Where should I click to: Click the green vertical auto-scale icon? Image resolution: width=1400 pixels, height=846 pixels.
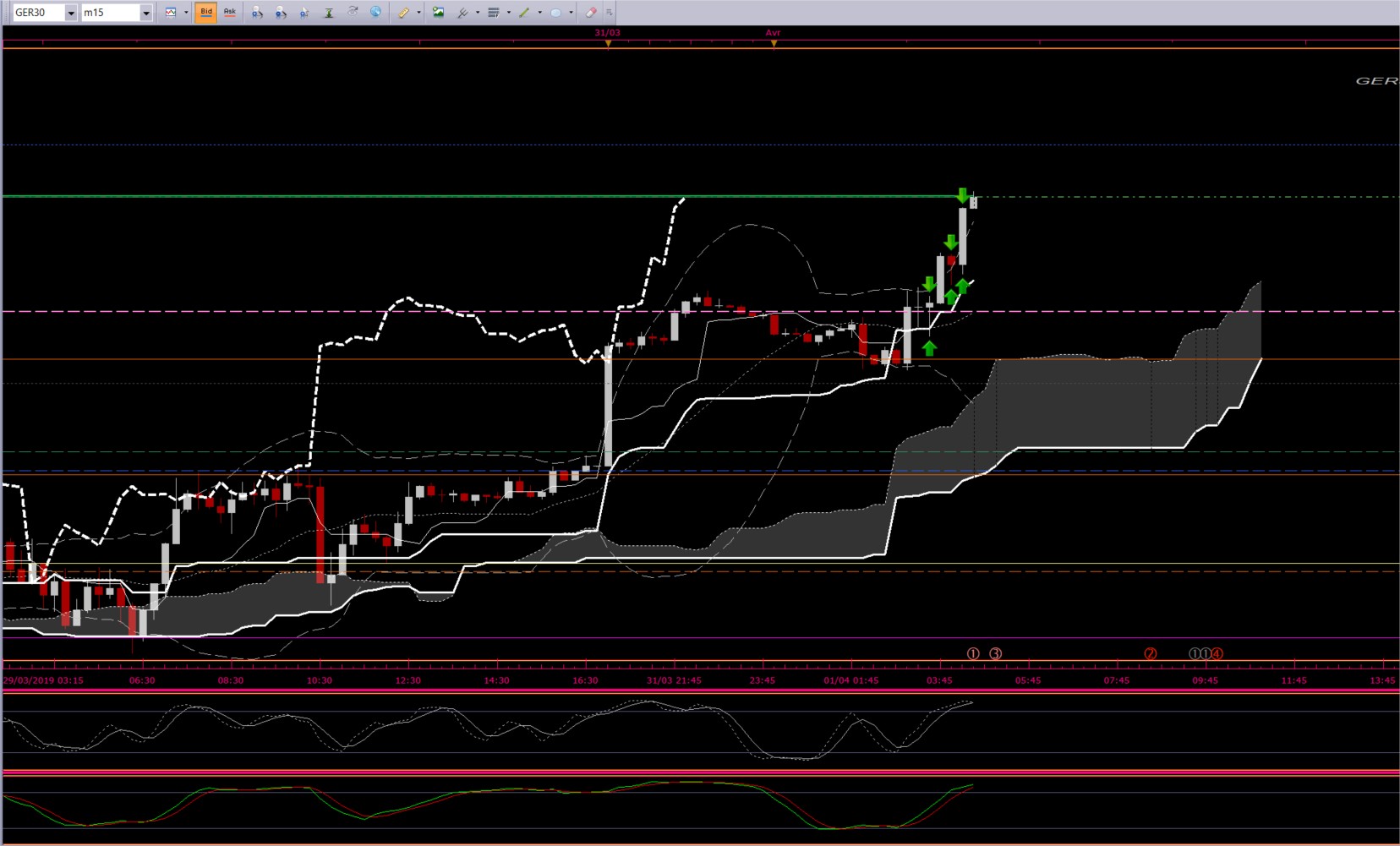pyautogui.click(x=329, y=13)
